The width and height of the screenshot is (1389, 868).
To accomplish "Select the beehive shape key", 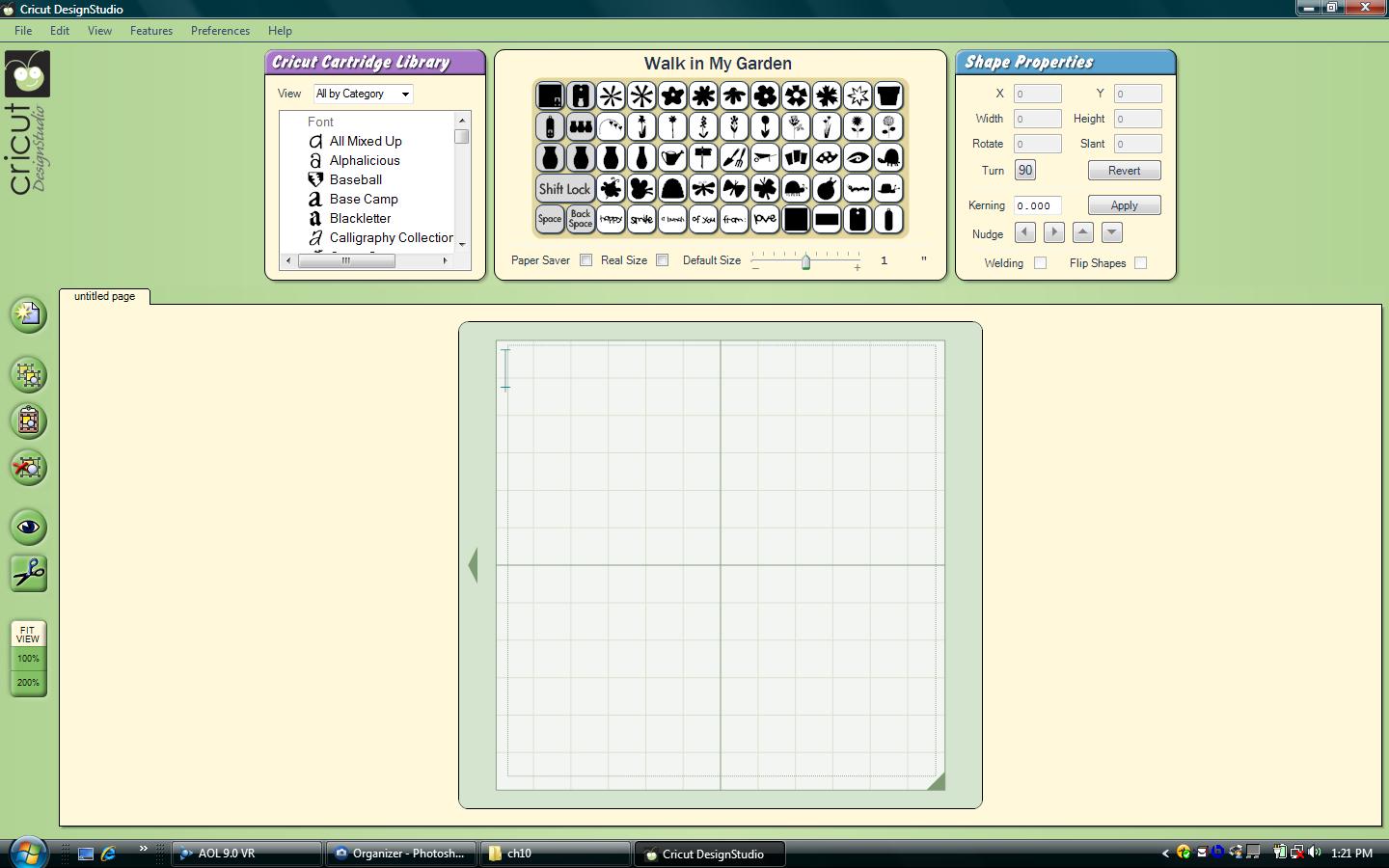I will point(672,188).
